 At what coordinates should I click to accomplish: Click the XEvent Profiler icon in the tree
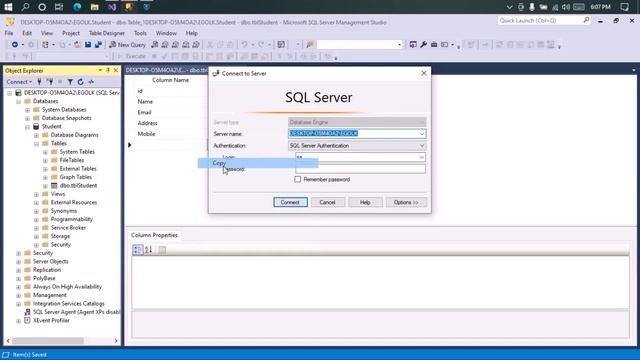pyautogui.click(x=27, y=320)
